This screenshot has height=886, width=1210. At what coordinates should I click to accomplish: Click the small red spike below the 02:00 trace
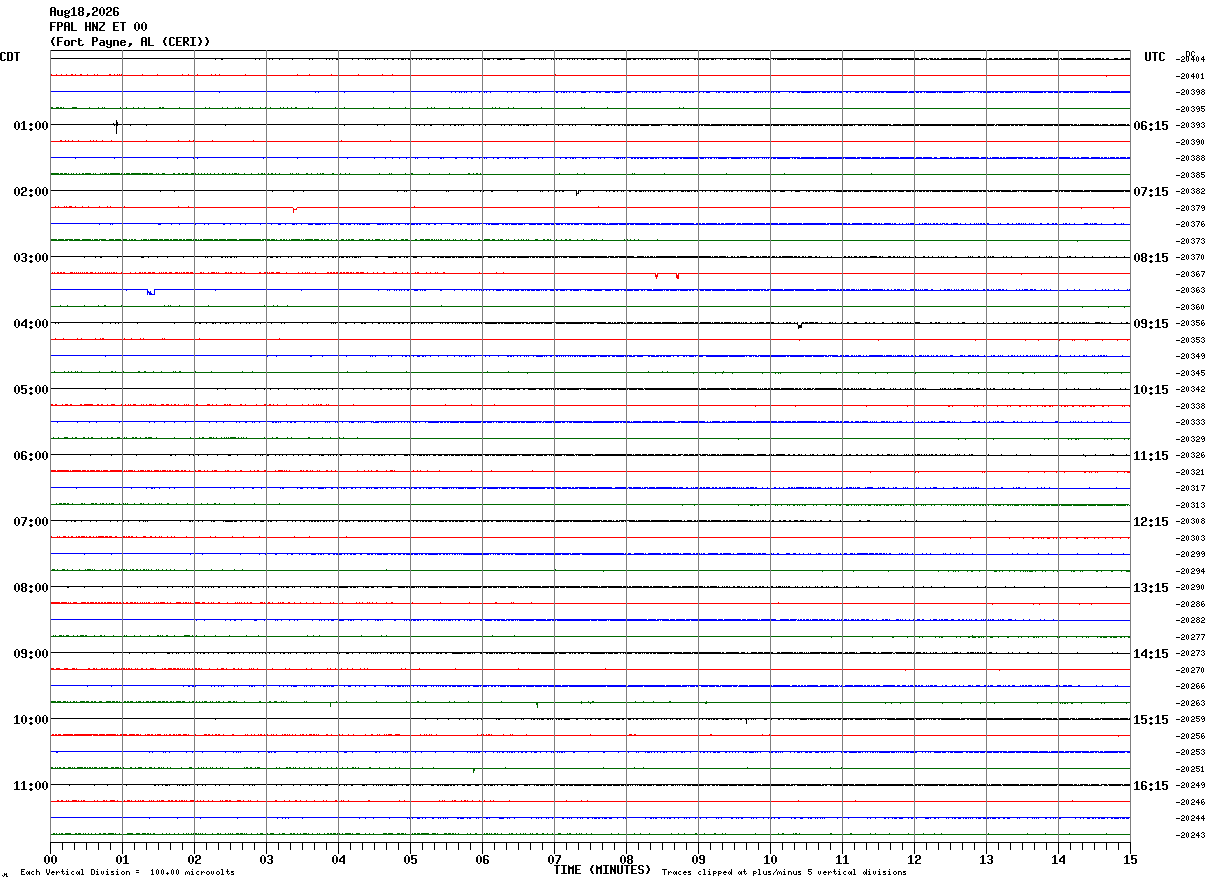[294, 209]
